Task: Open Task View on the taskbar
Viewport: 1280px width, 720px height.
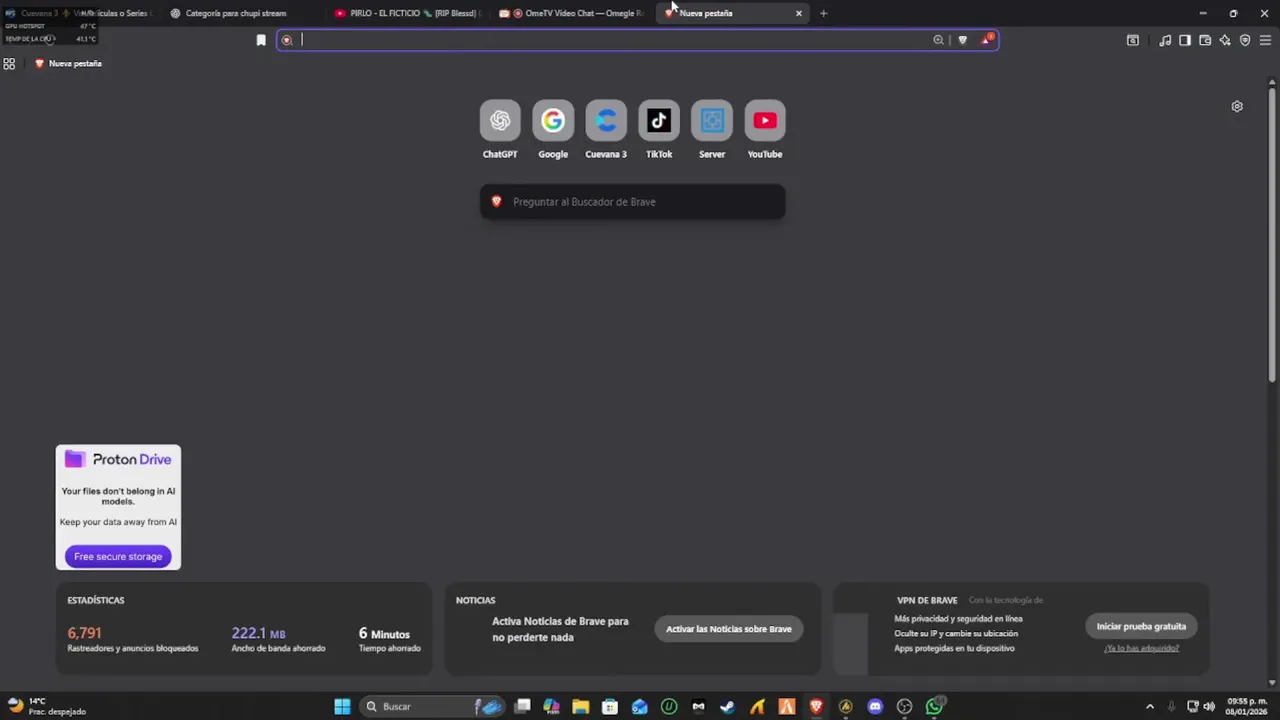Action: click(x=522, y=706)
